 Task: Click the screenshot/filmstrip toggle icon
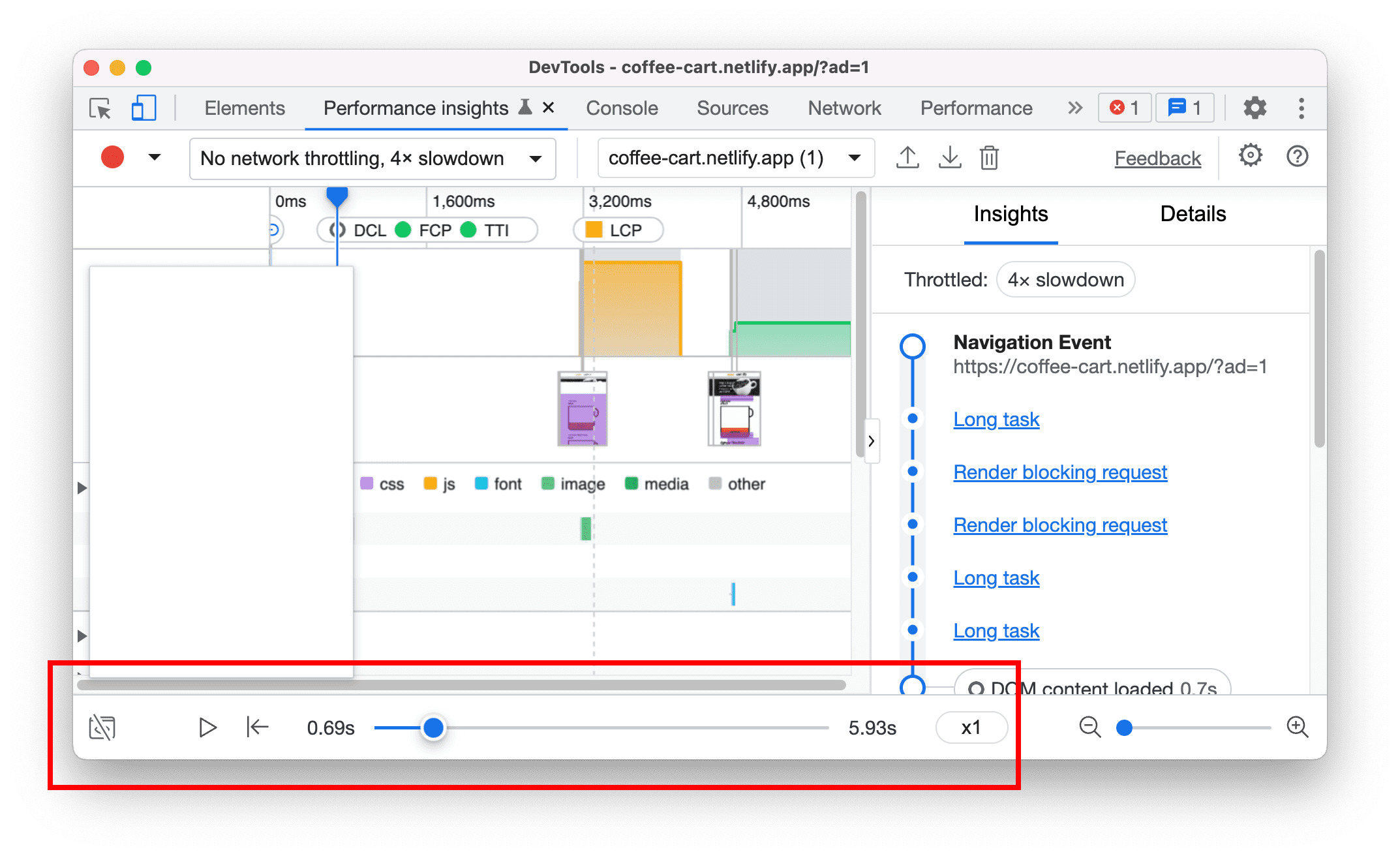(x=102, y=727)
